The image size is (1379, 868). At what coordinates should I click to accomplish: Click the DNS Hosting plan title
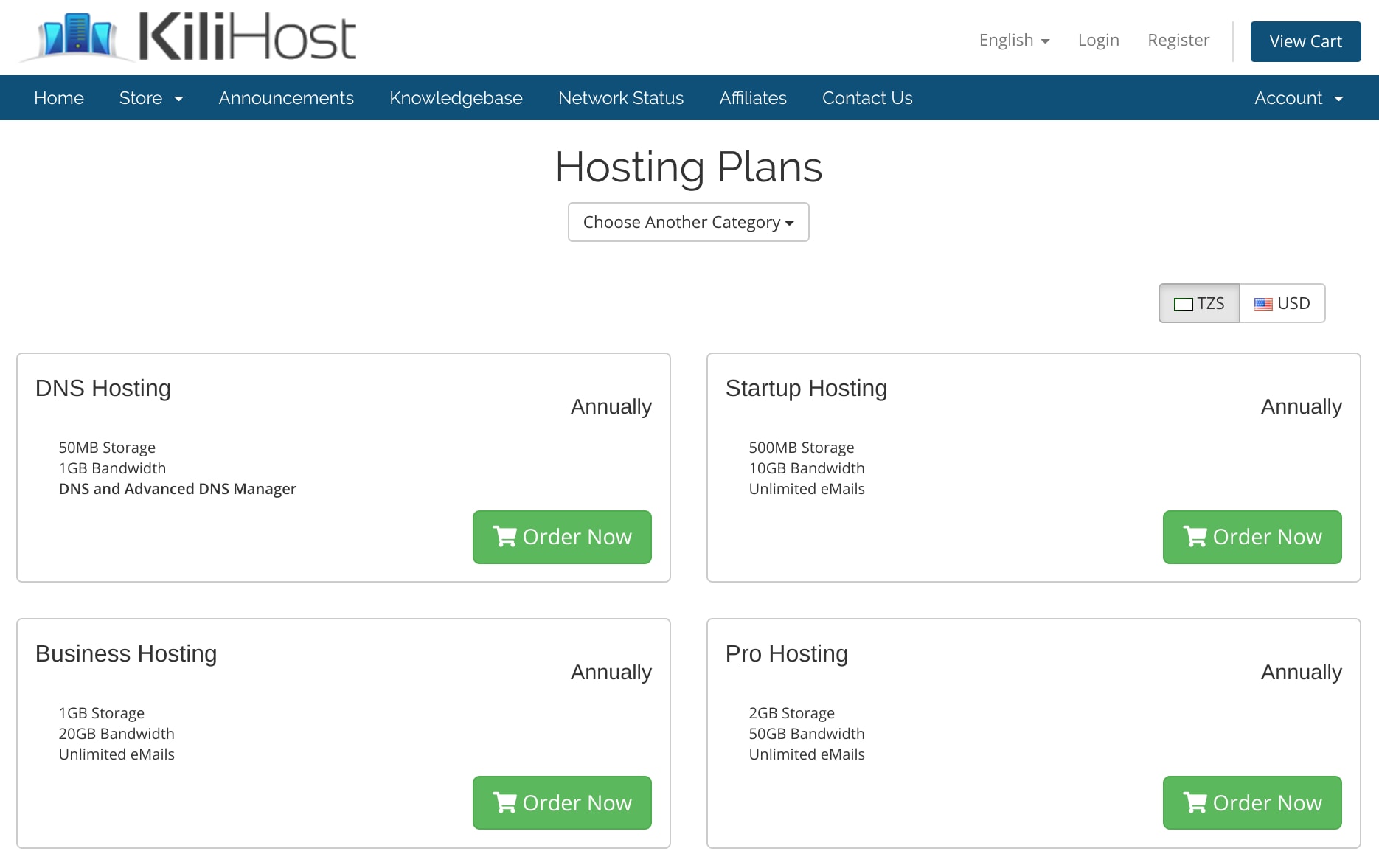tap(103, 388)
